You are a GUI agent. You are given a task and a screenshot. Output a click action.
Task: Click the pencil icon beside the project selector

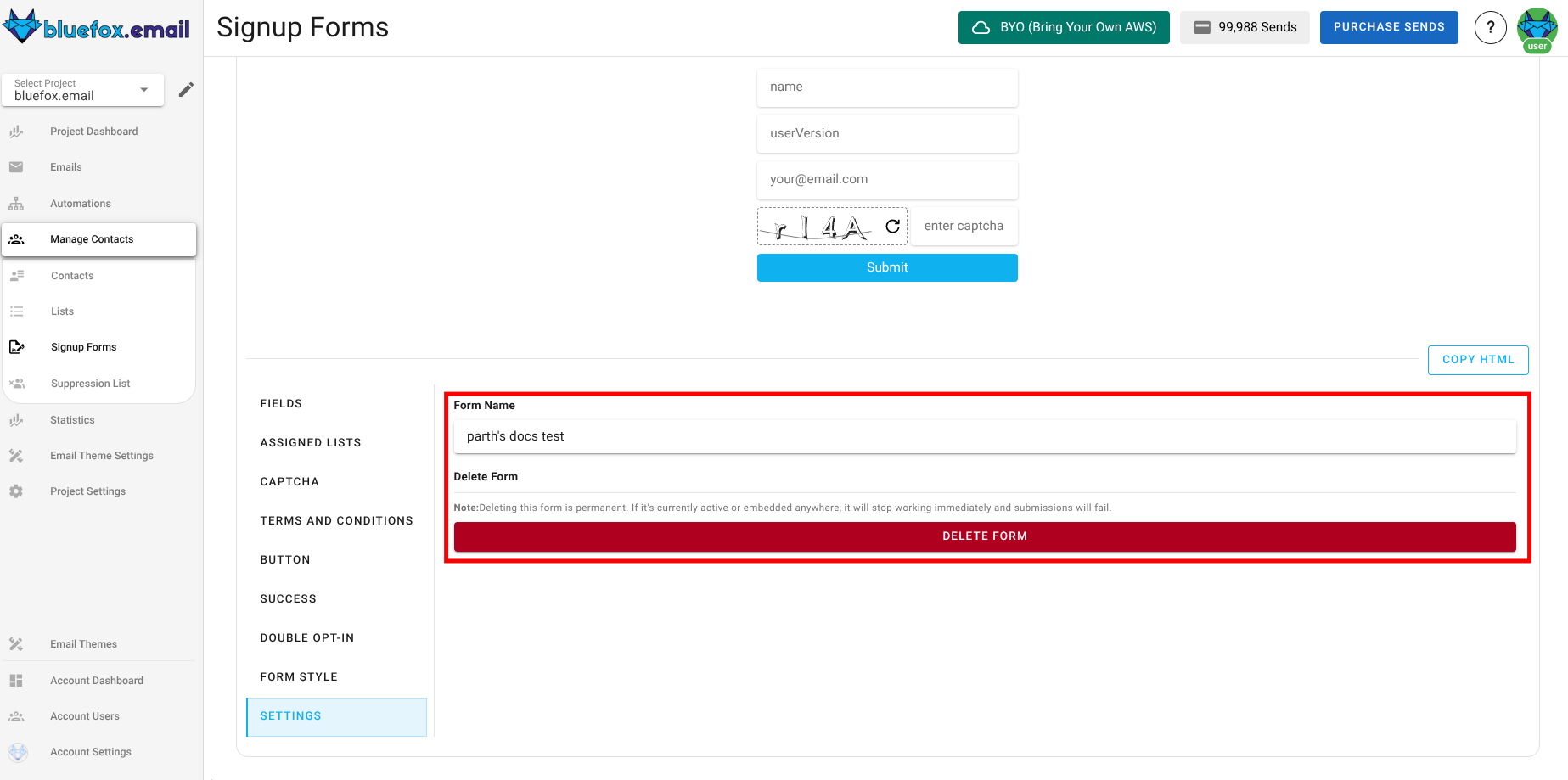186,88
